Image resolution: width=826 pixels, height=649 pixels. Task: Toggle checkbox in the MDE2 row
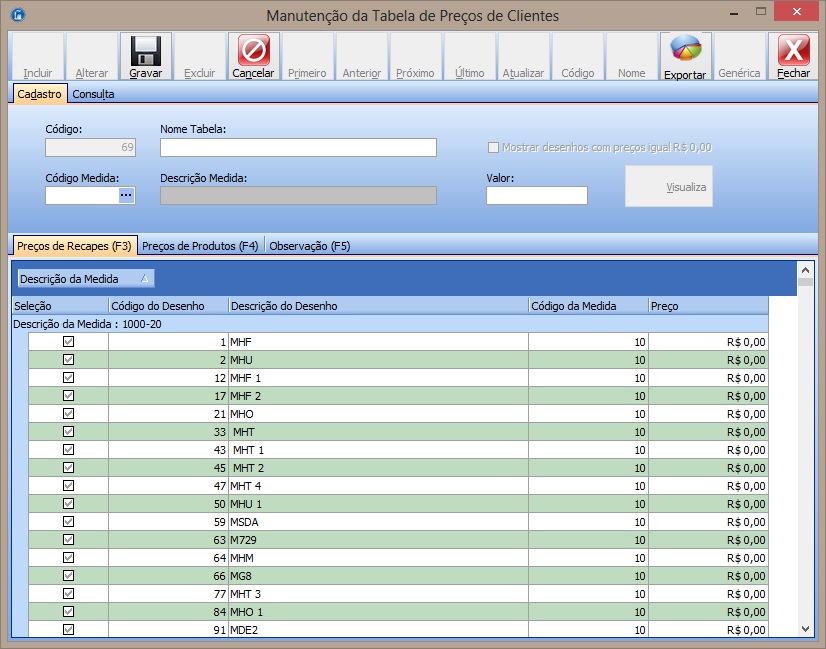pyautogui.click(x=69, y=630)
